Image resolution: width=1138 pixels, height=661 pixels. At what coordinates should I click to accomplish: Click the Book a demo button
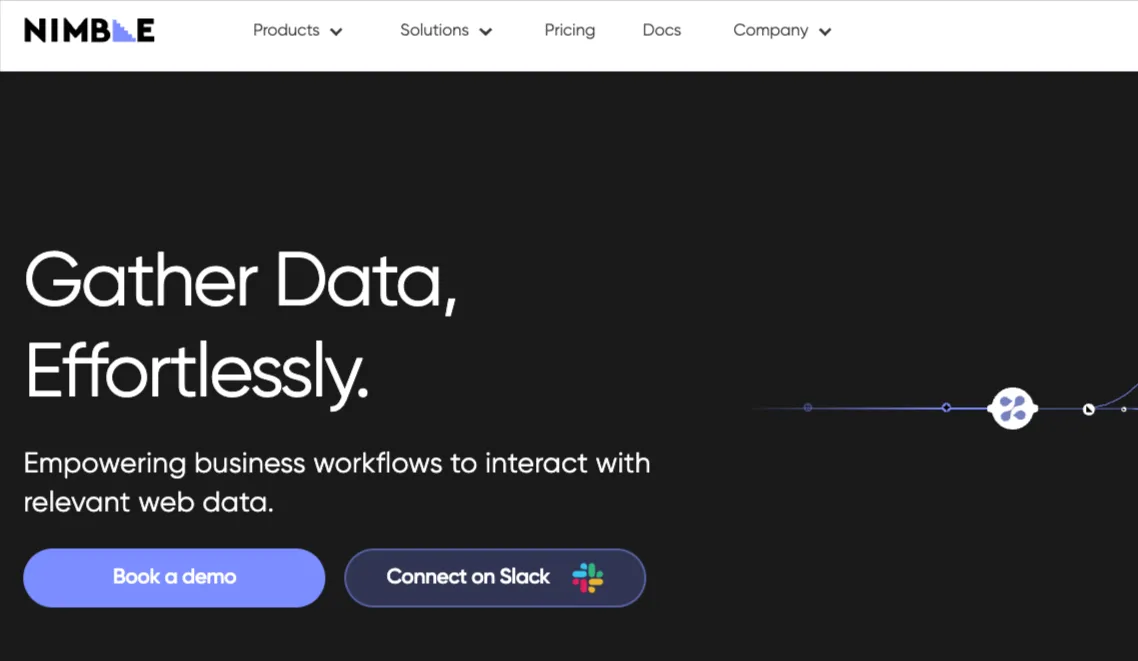(x=174, y=578)
